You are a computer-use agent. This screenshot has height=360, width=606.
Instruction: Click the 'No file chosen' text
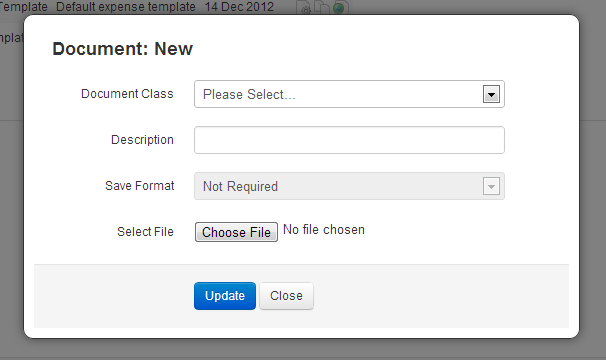pyautogui.click(x=324, y=230)
